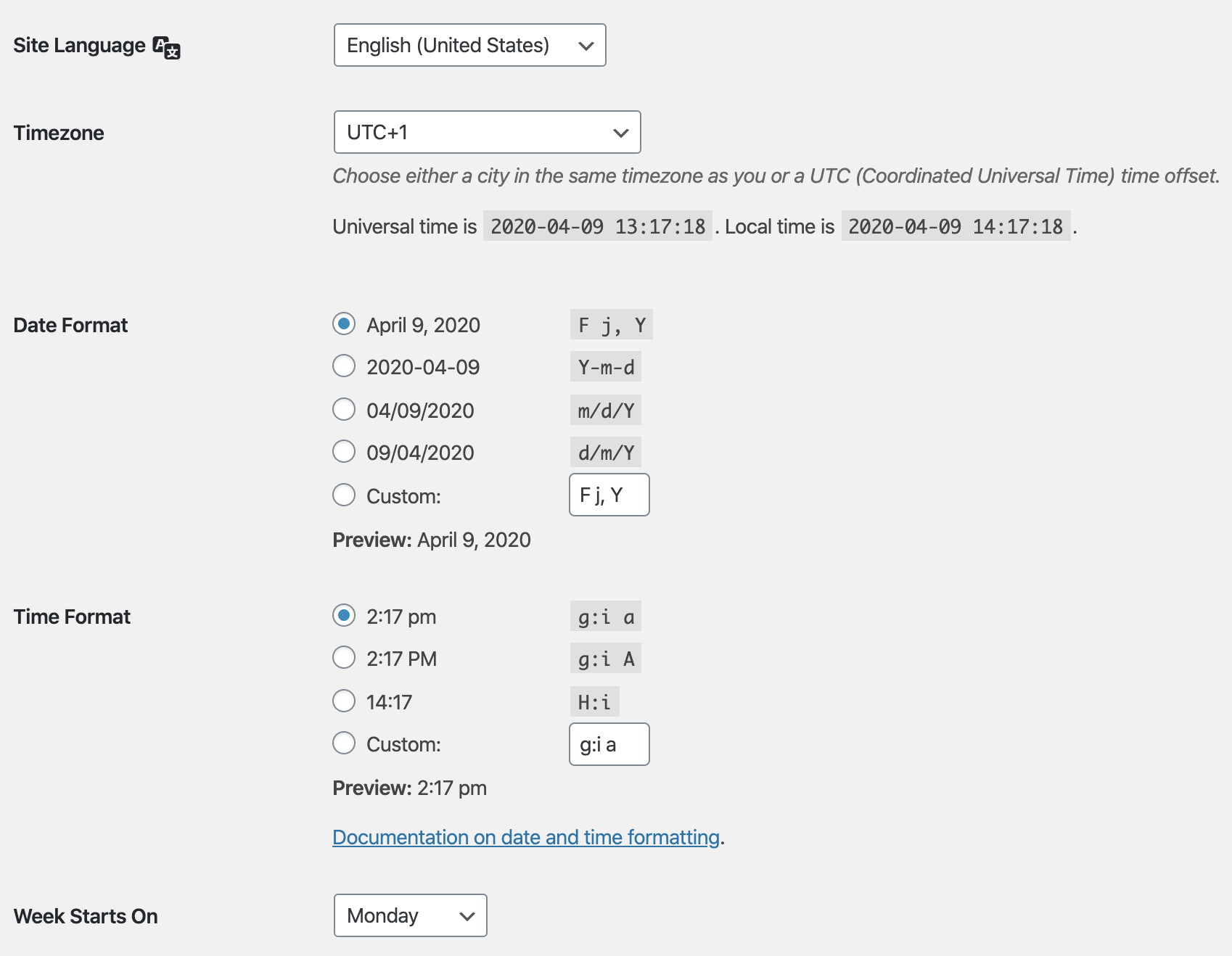The height and width of the screenshot is (956, 1232).
Task: Click the H:i format code label
Action: coord(594,702)
